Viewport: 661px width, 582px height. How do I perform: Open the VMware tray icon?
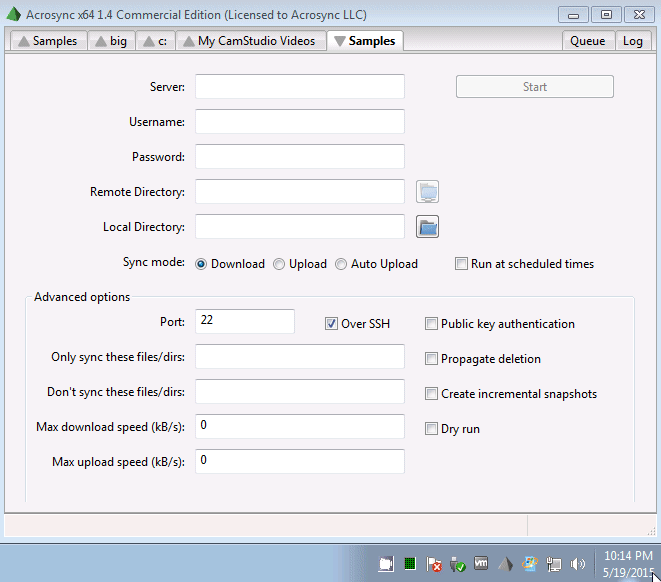tap(481, 563)
